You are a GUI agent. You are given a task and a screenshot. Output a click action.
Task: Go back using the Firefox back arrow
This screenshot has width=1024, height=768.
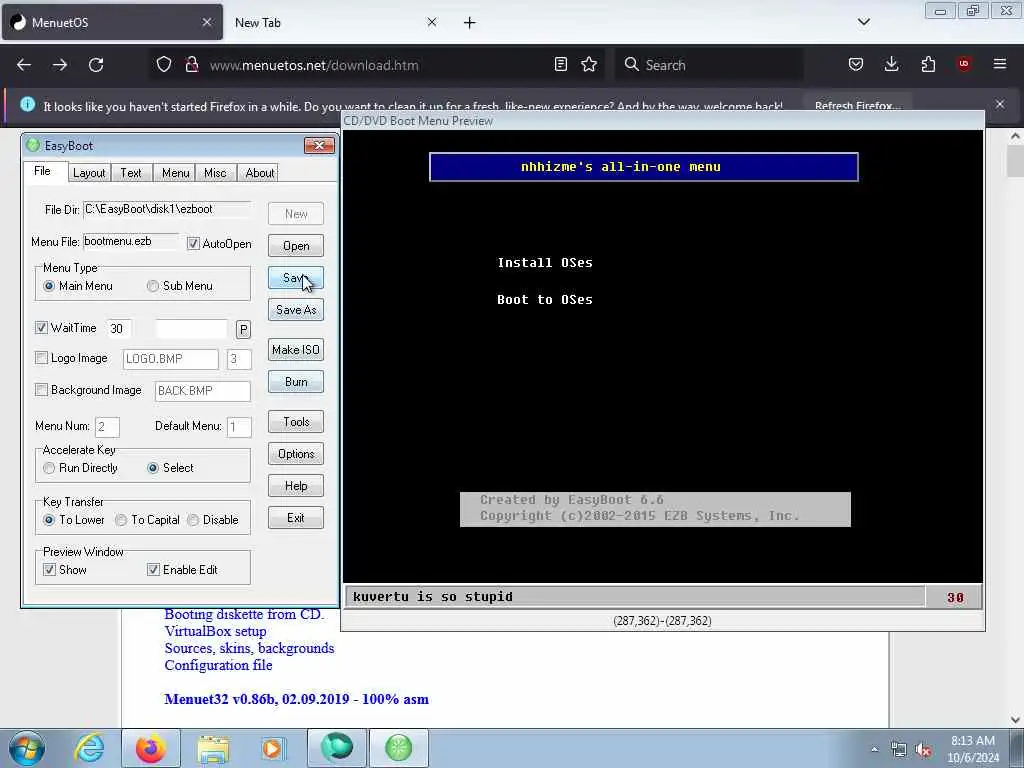(24, 65)
